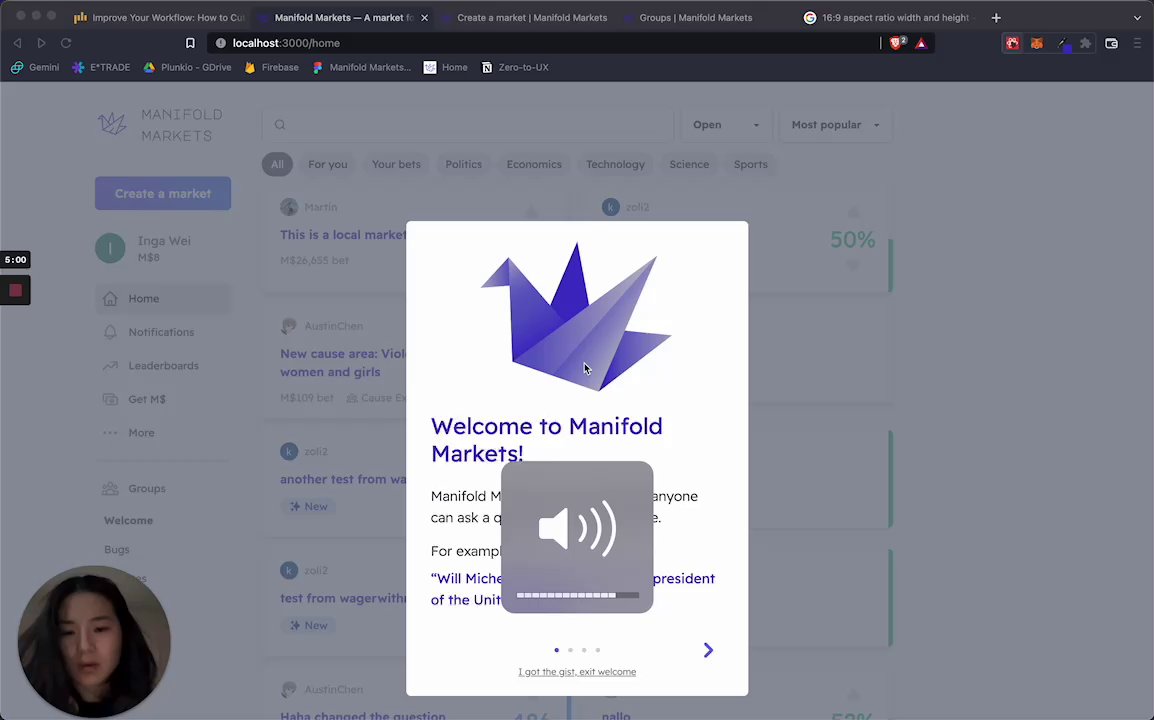Open the browser hamburger menu
Viewport: 1154px width, 720px height.
pyautogui.click(x=1137, y=43)
